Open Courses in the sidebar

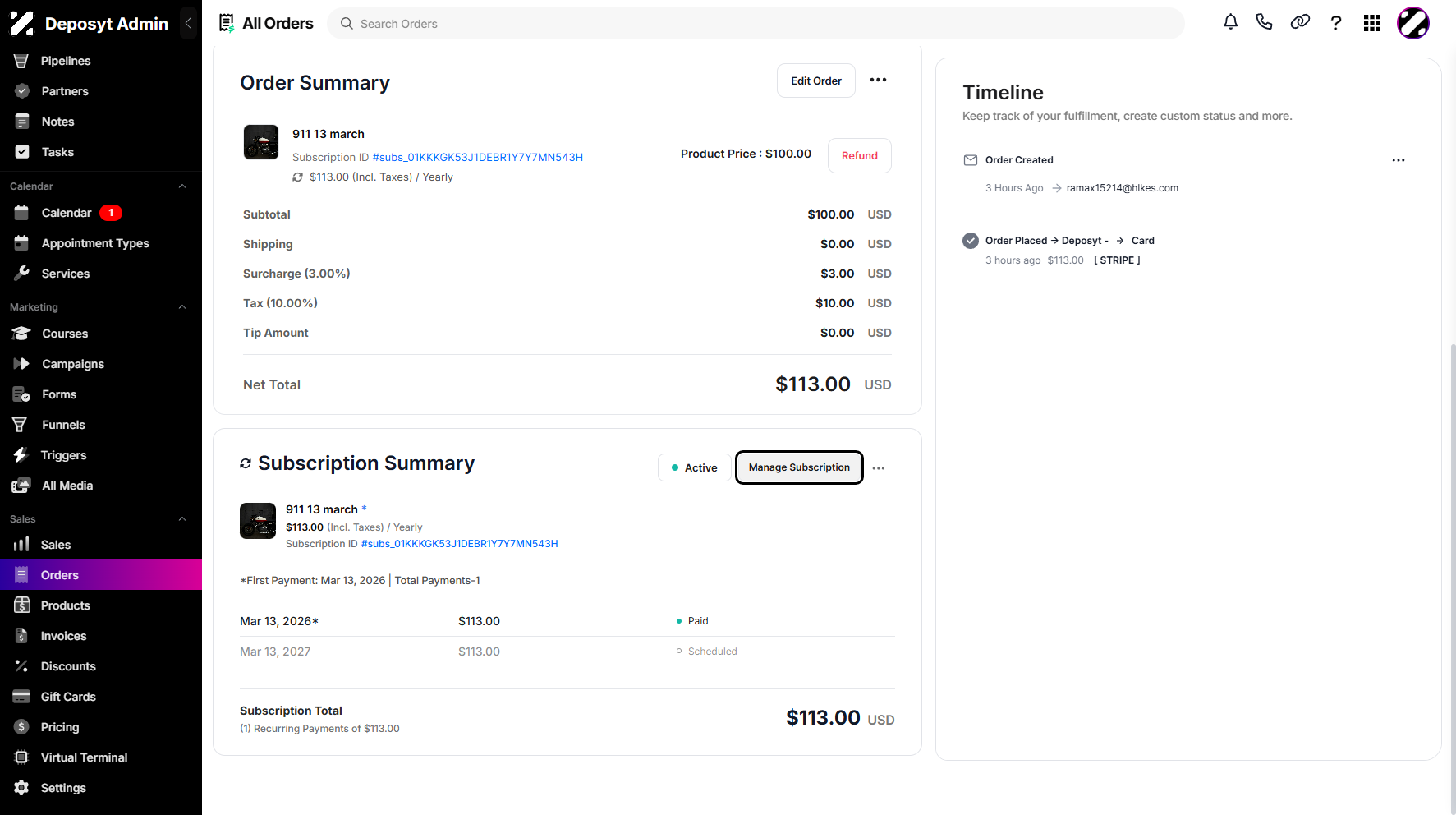point(101,334)
